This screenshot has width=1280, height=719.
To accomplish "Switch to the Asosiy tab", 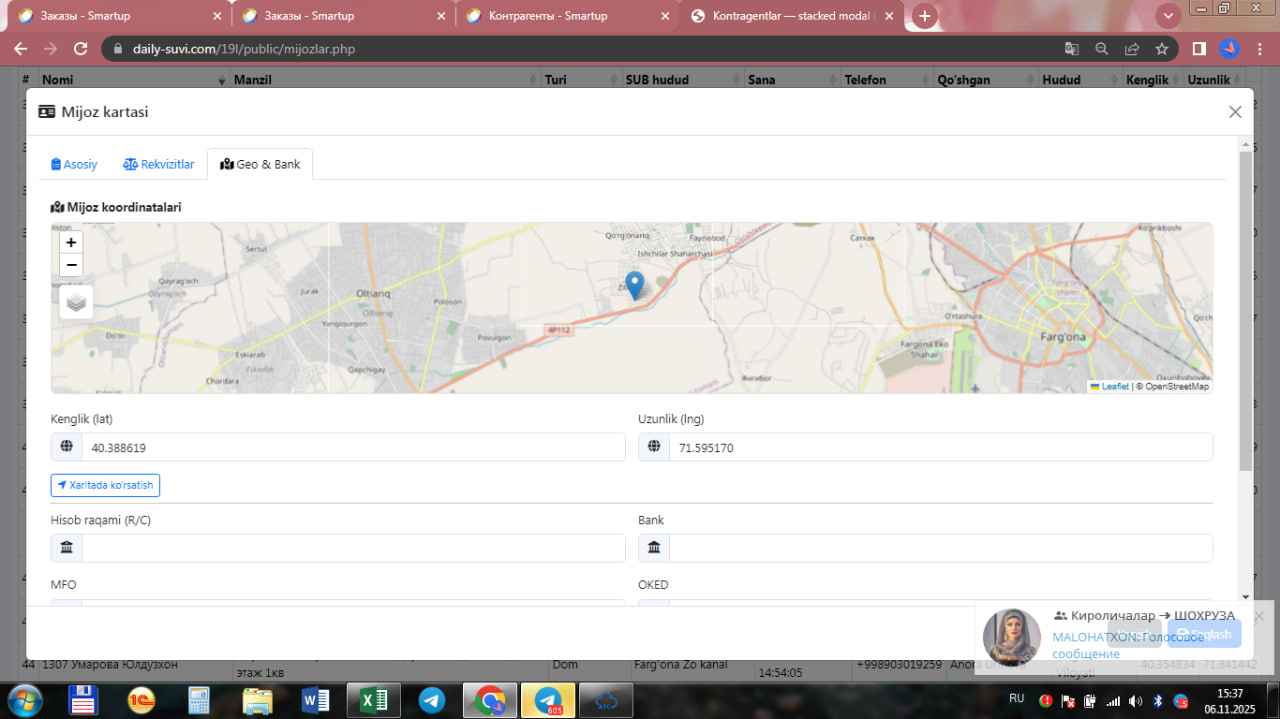I will click(x=74, y=164).
